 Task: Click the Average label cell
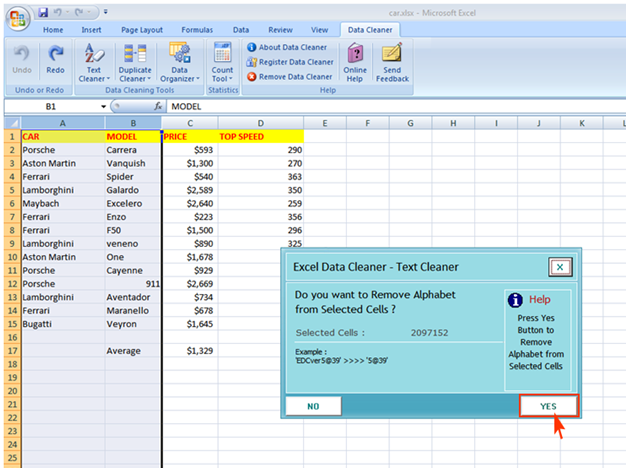tap(133, 351)
